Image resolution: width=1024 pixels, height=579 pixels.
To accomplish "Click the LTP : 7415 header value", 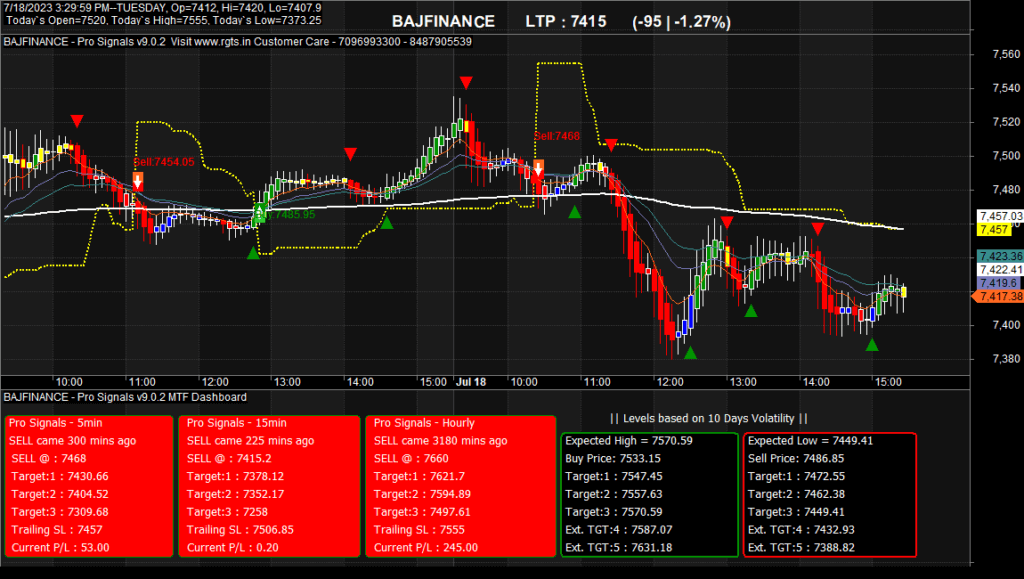I will tap(566, 22).
